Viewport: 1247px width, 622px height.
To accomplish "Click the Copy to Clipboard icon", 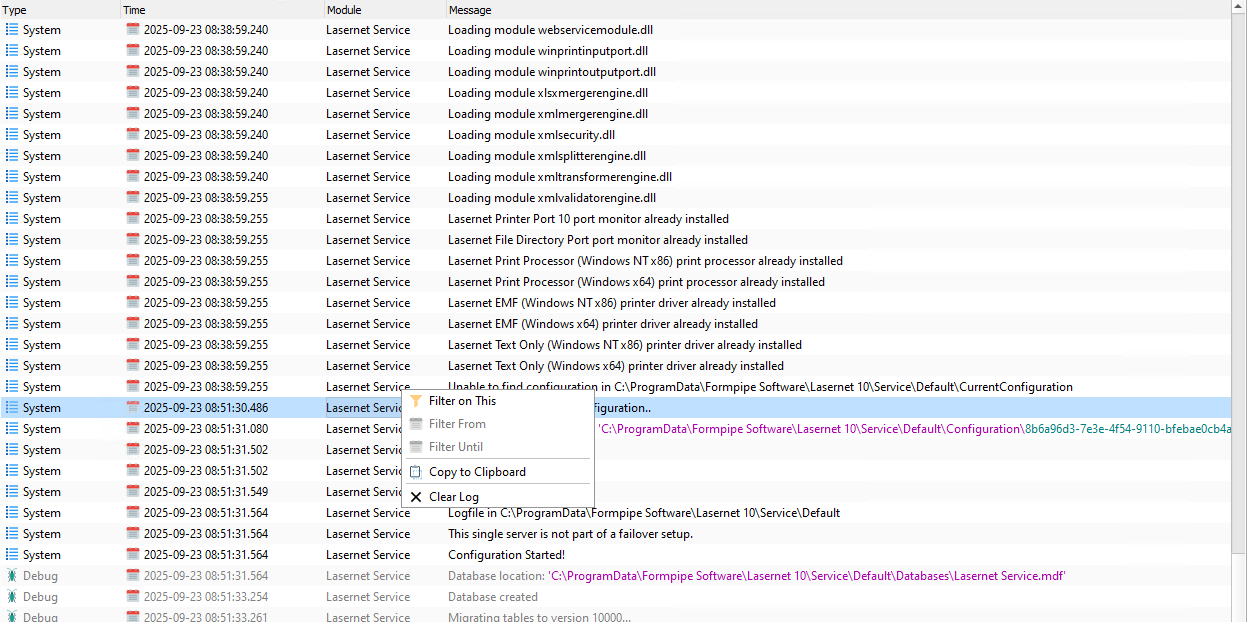I will click(x=416, y=472).
